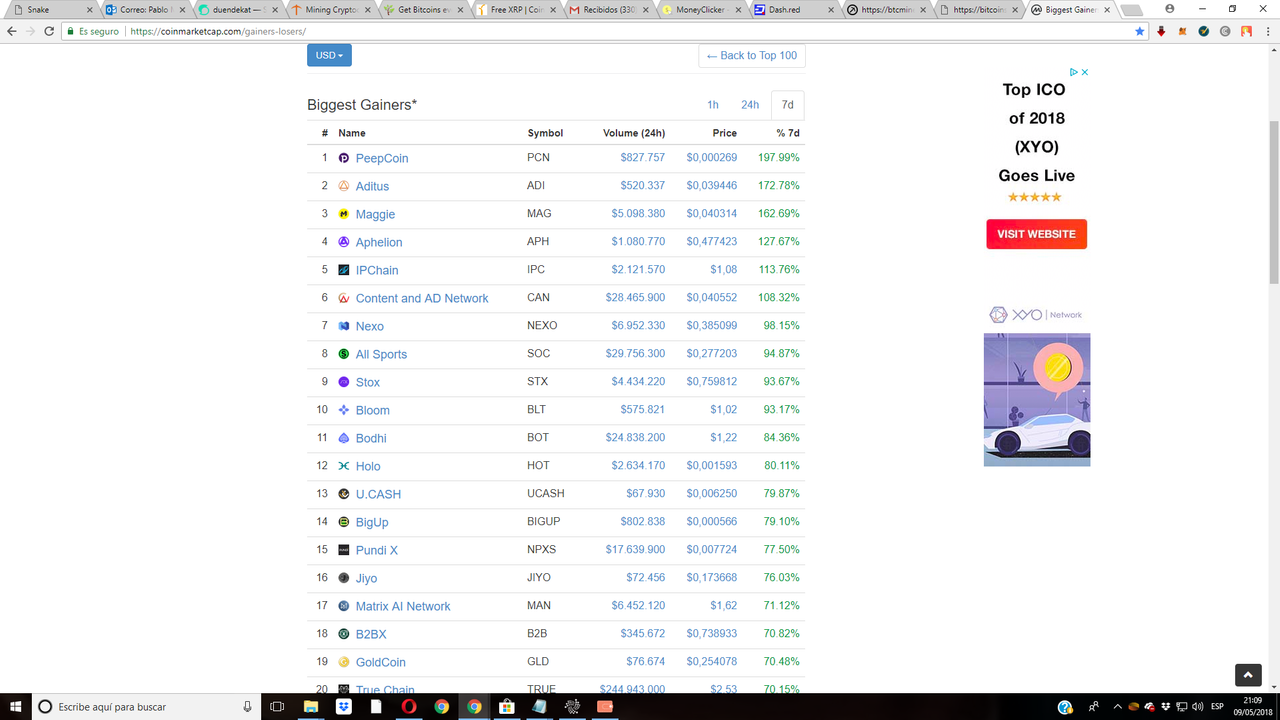This screenshot has height=720, width=1280.
Task: Open the Chrome menu (three dots)
Action: (x=1266, y=31)
